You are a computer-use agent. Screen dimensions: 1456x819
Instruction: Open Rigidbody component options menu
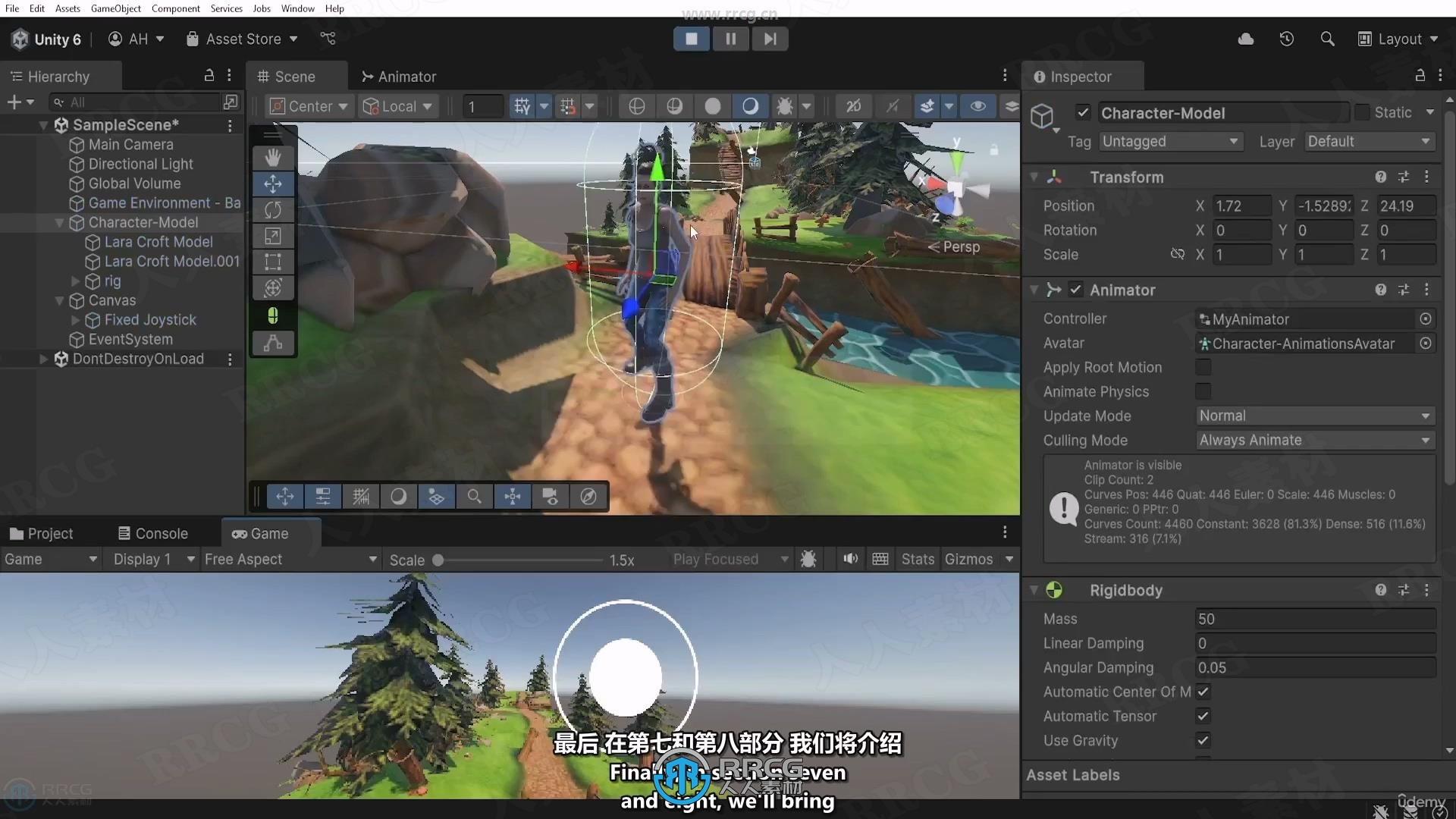(x=1426, y=590)
